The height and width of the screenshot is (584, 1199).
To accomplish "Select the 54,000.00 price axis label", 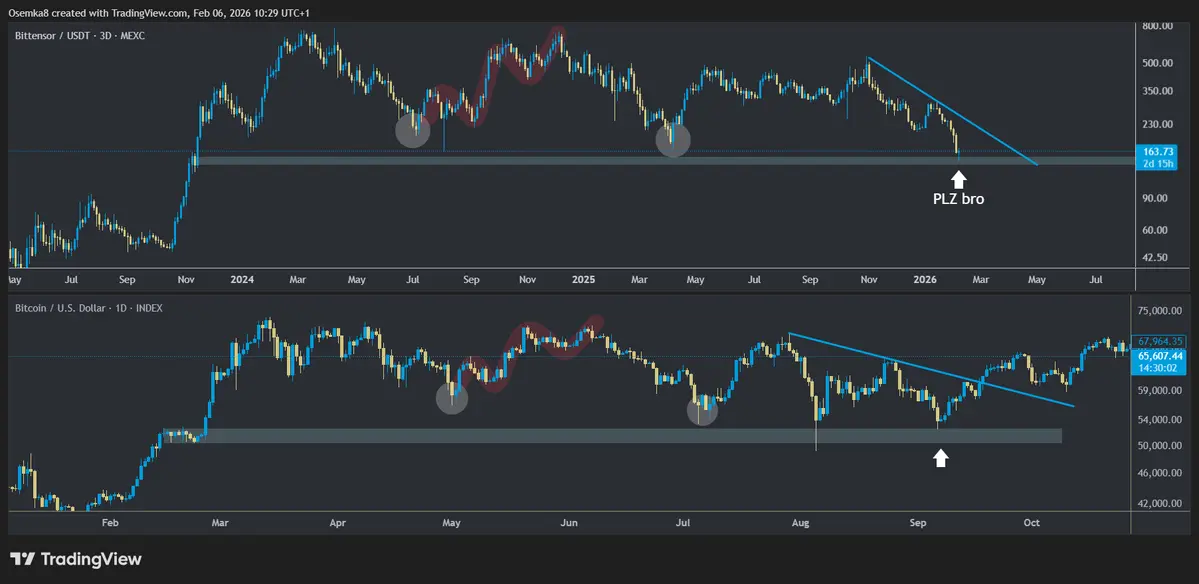I will click(1162, 420).
